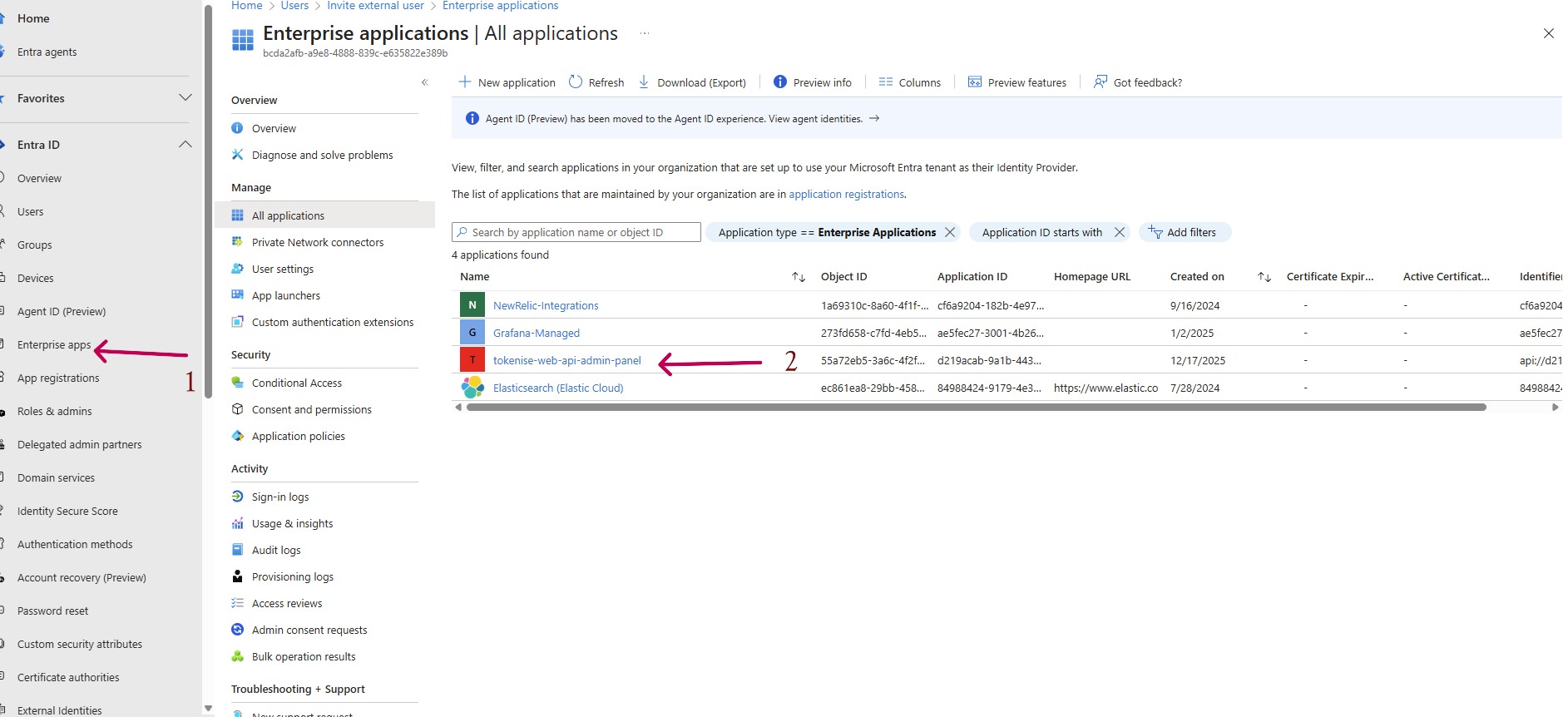1568x717 pixels.
Task: Collapse the Entra ID section chevron
Action: tap(185, 144)
